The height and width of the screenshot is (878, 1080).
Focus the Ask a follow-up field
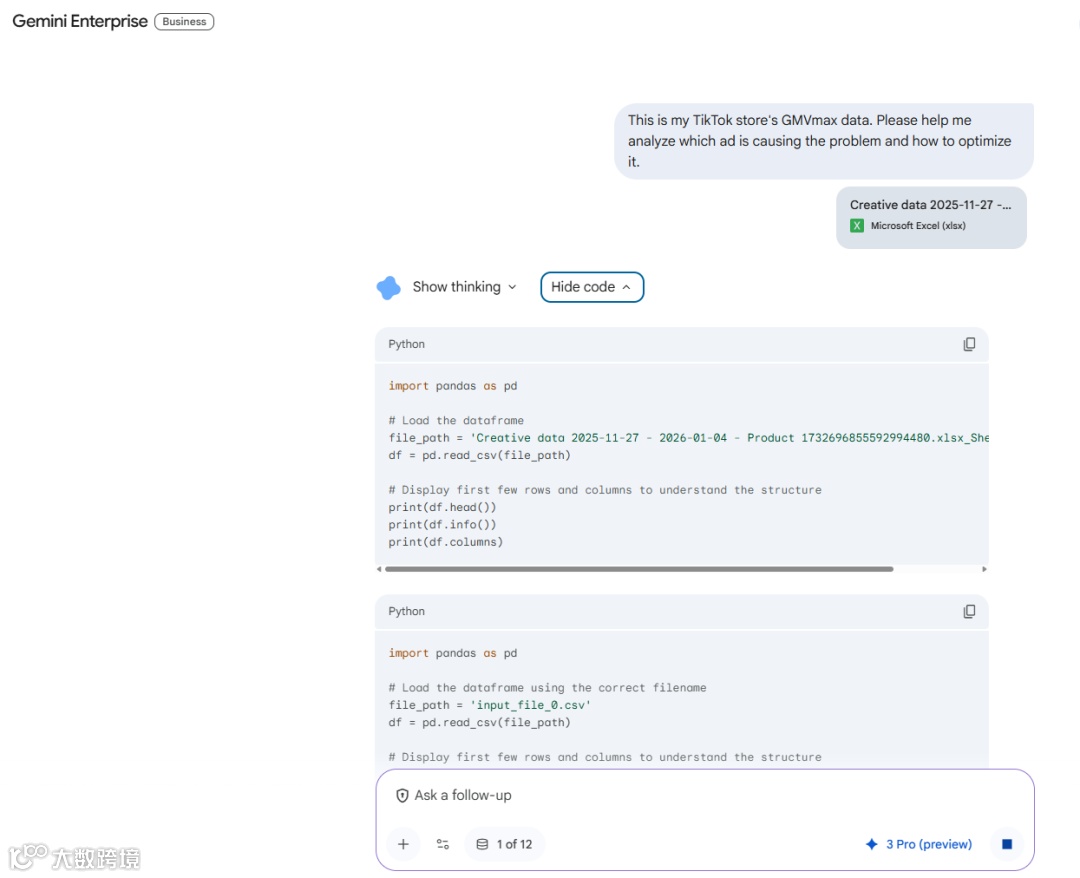[x=703, y=795]
